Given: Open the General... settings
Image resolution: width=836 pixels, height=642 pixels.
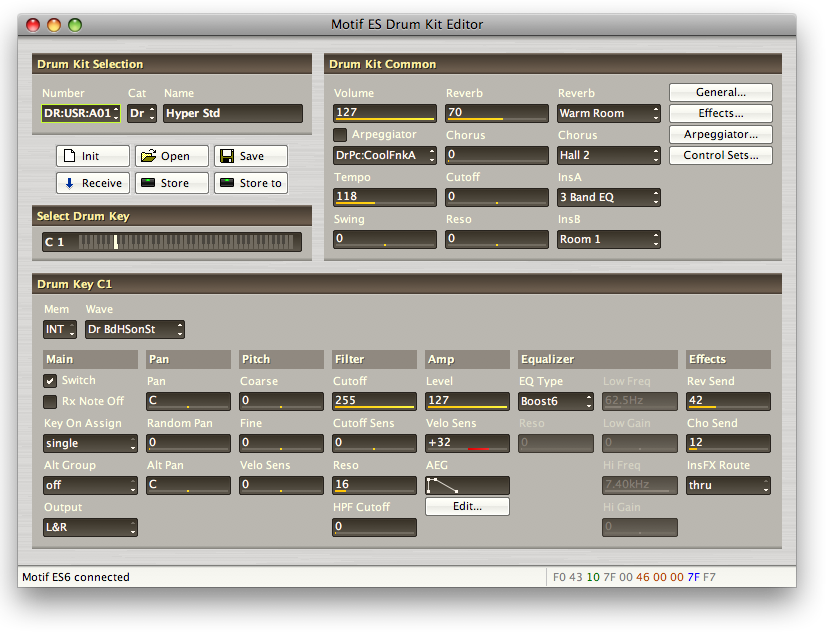Looking at the screenshot, I should (x=720, y=92).
